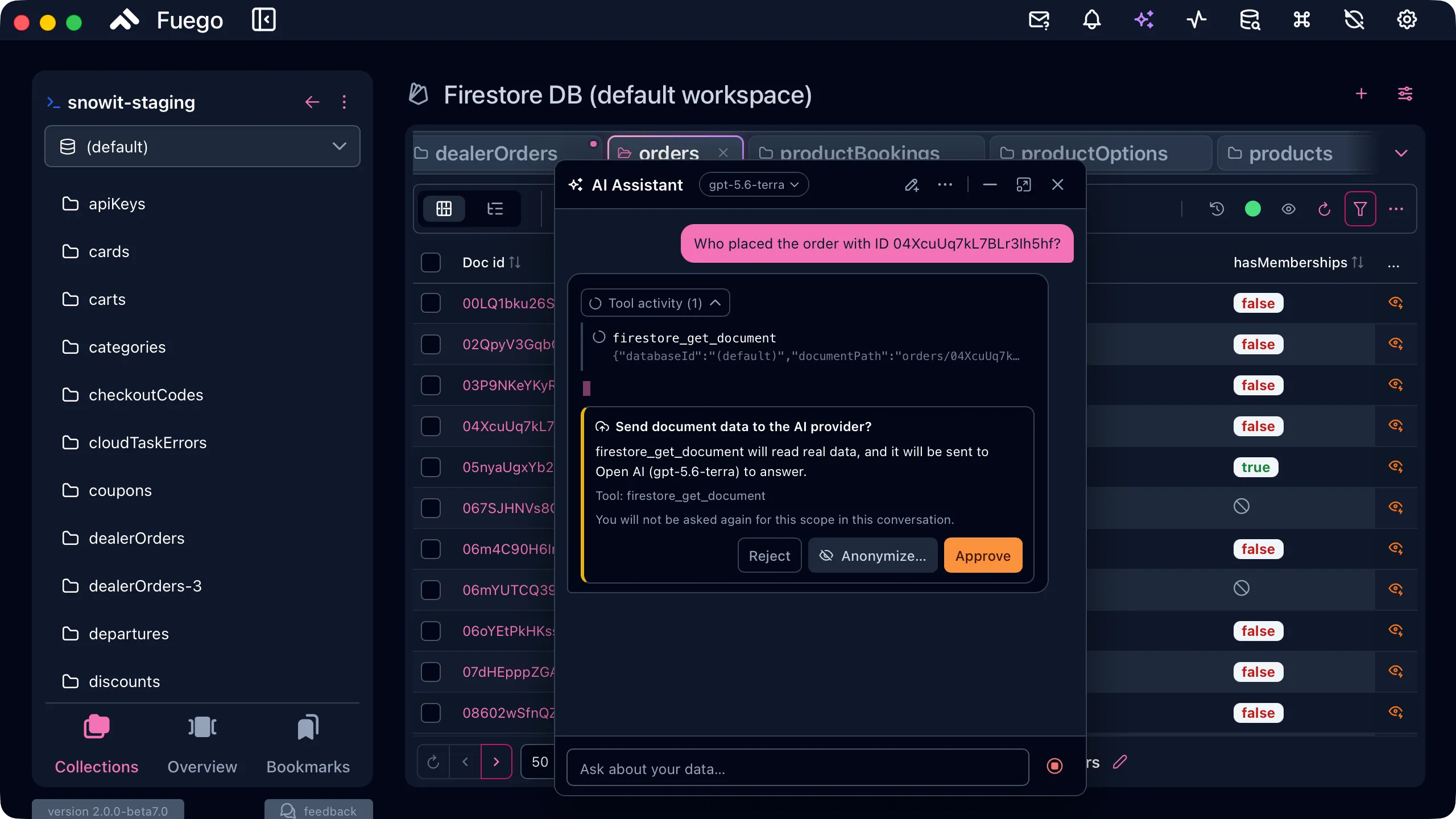Click the sync-disabled icon in the title bar

tap(1354, 20)
